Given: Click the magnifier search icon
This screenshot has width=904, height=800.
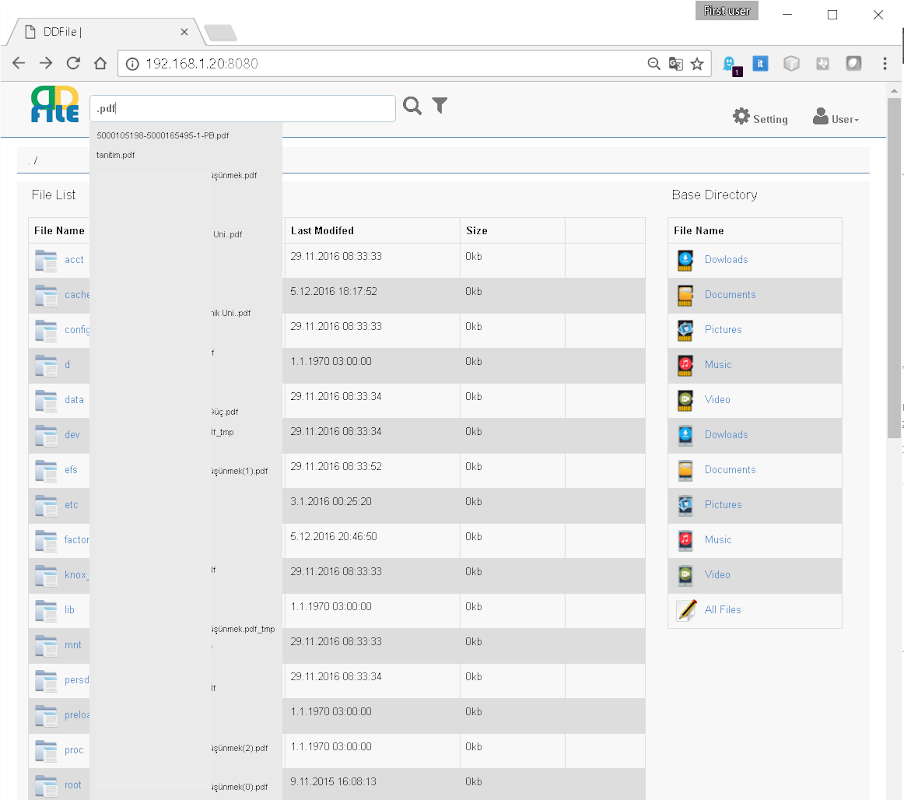Looking at the screenshot, I should (412, 106).
